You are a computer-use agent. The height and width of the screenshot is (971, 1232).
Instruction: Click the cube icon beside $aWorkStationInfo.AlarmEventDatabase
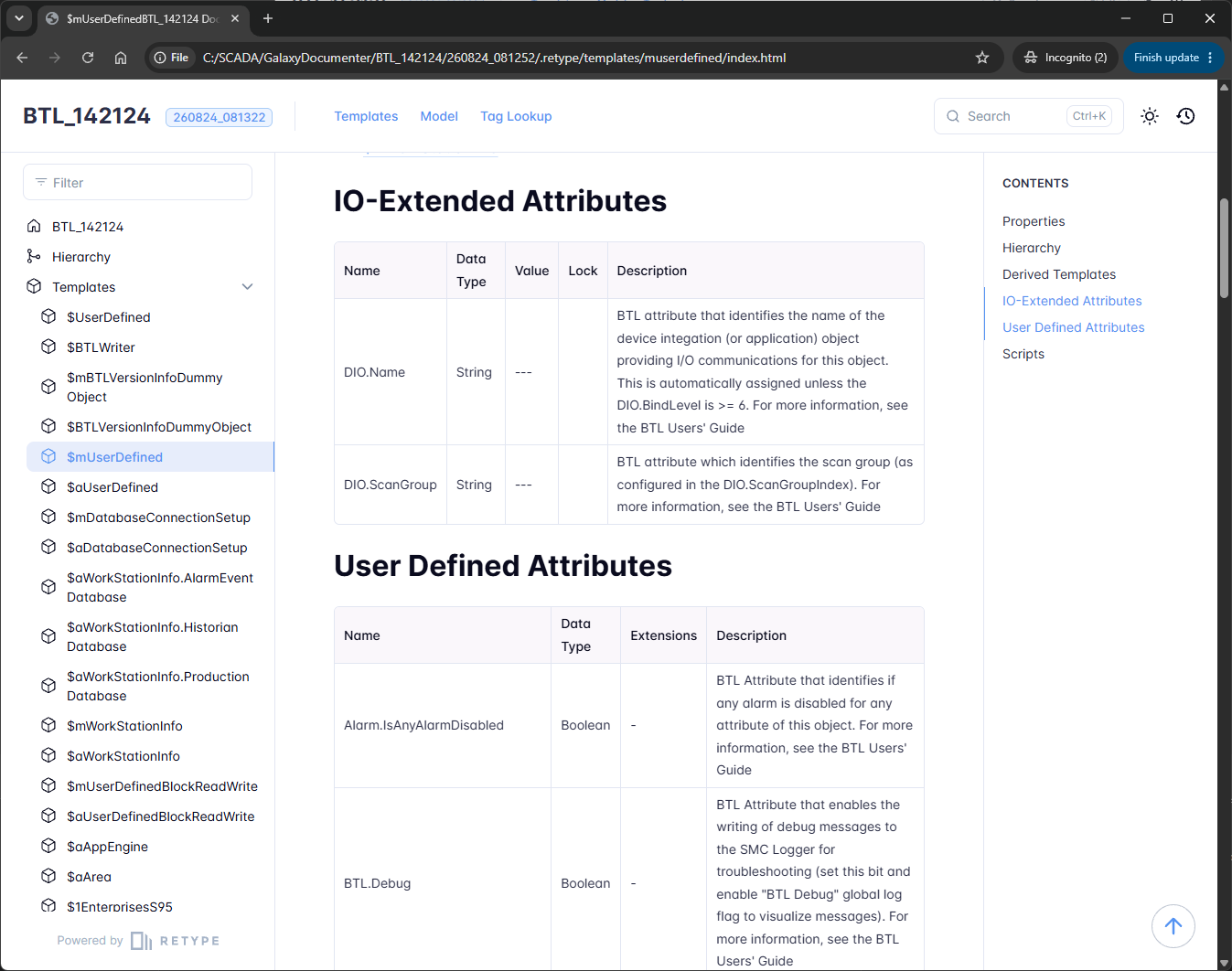[x=48, y=587]
